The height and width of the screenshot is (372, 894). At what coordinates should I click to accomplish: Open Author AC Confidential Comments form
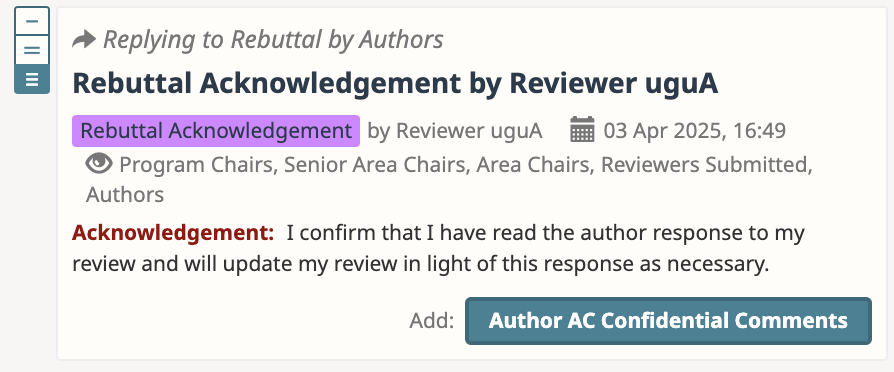[668, 321]
